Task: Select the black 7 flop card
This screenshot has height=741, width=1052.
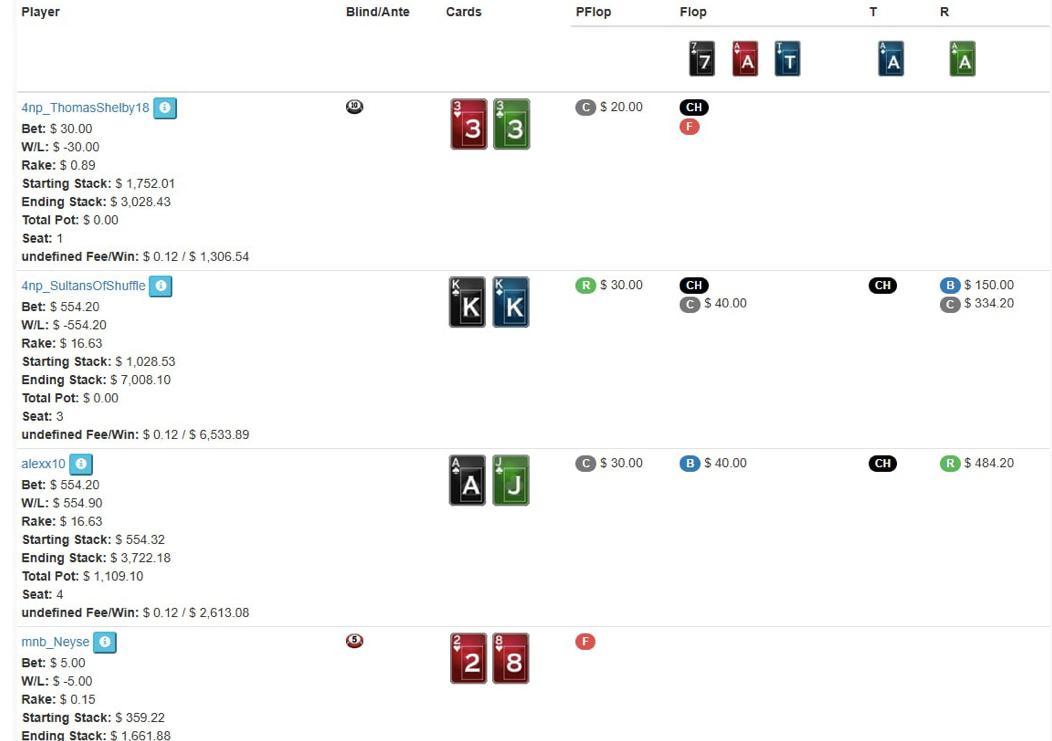Action: (x=702, y=60)
